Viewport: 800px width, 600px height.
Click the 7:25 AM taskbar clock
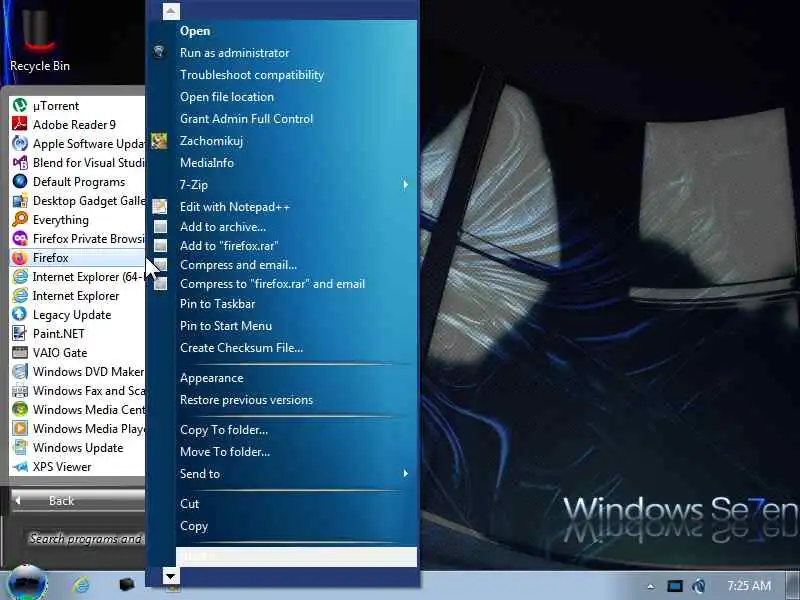749,586
